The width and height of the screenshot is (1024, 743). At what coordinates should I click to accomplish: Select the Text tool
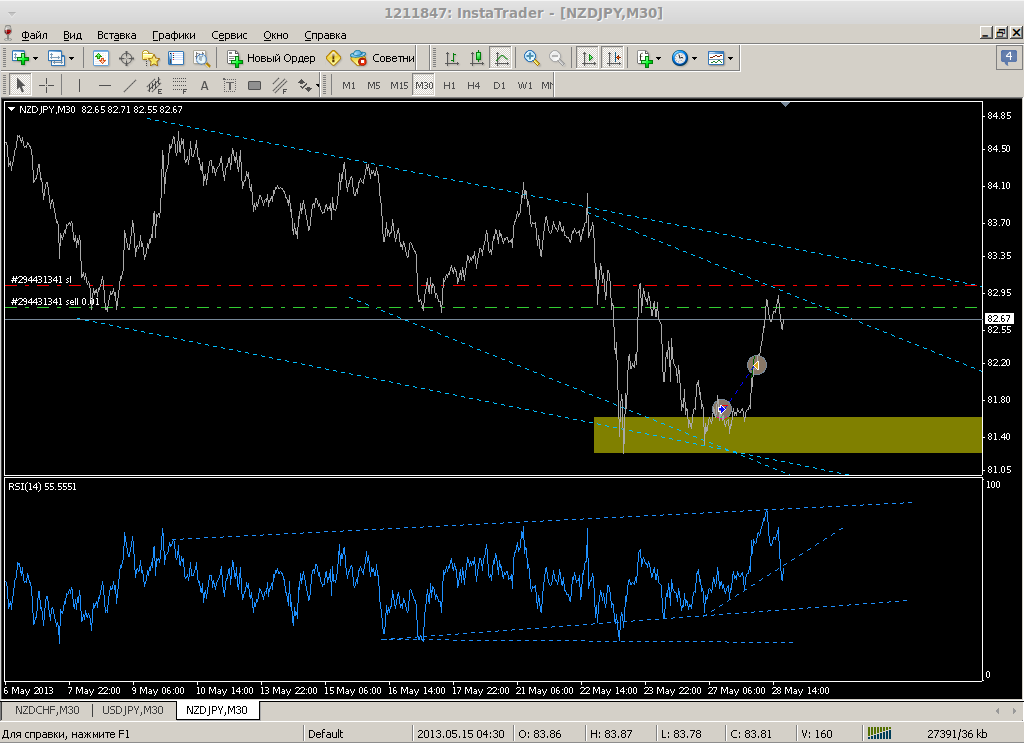[x=204, y=85]
